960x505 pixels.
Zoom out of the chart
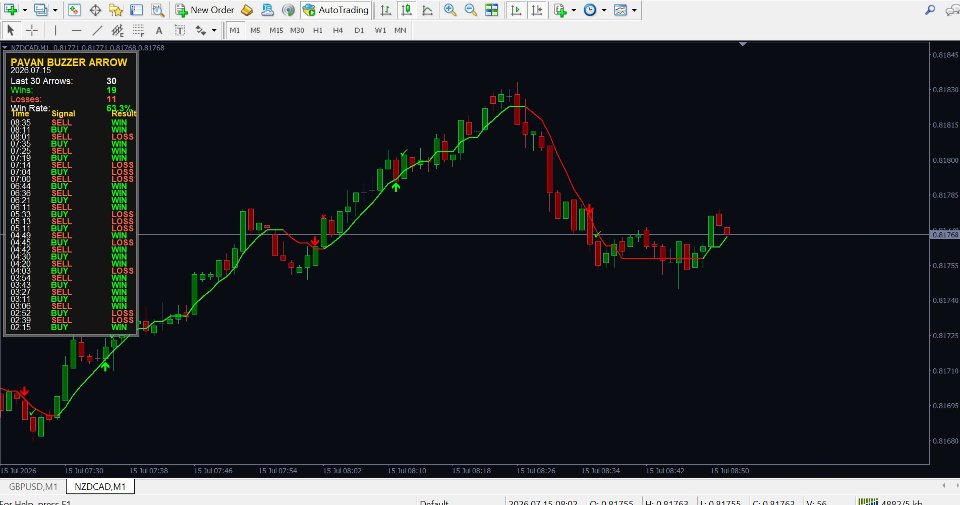pos(471,10)
